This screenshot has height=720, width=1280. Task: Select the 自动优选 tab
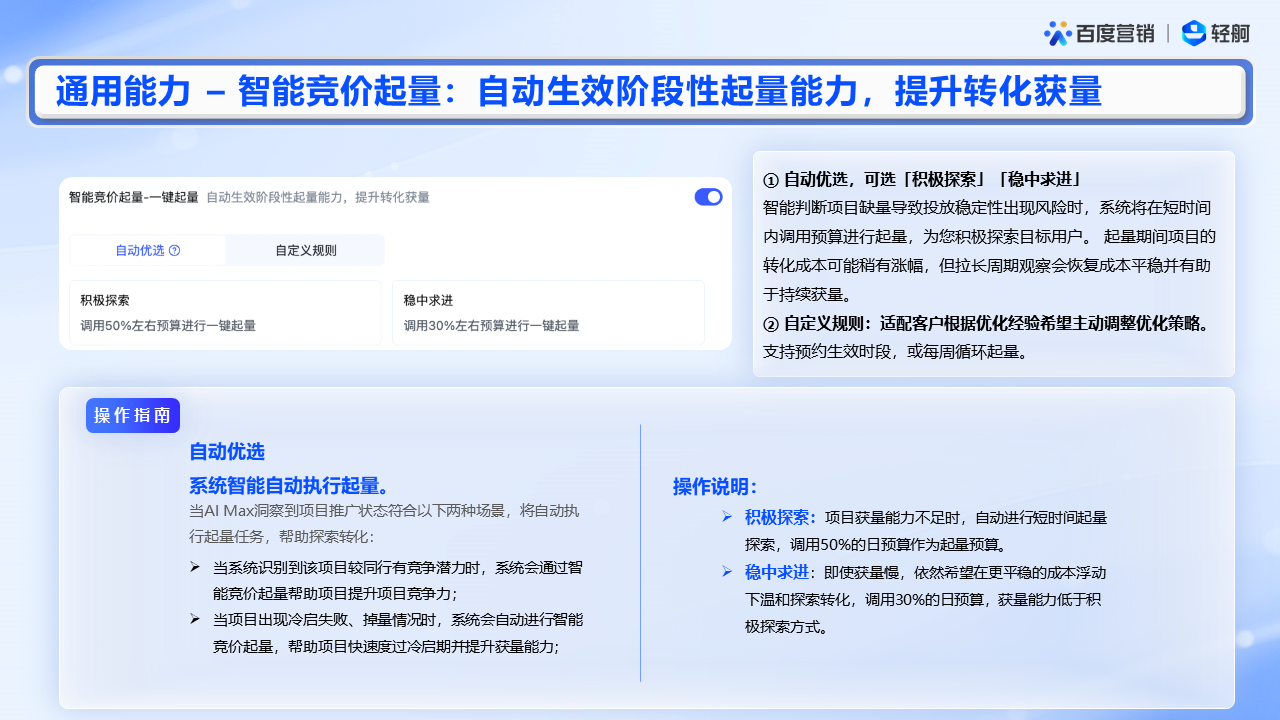[x=148, y=250]
